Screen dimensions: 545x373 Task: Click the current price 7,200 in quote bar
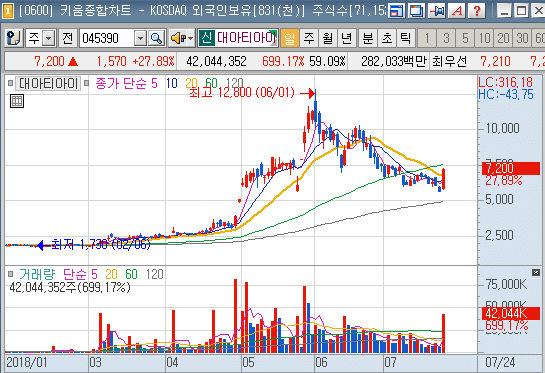49,62
